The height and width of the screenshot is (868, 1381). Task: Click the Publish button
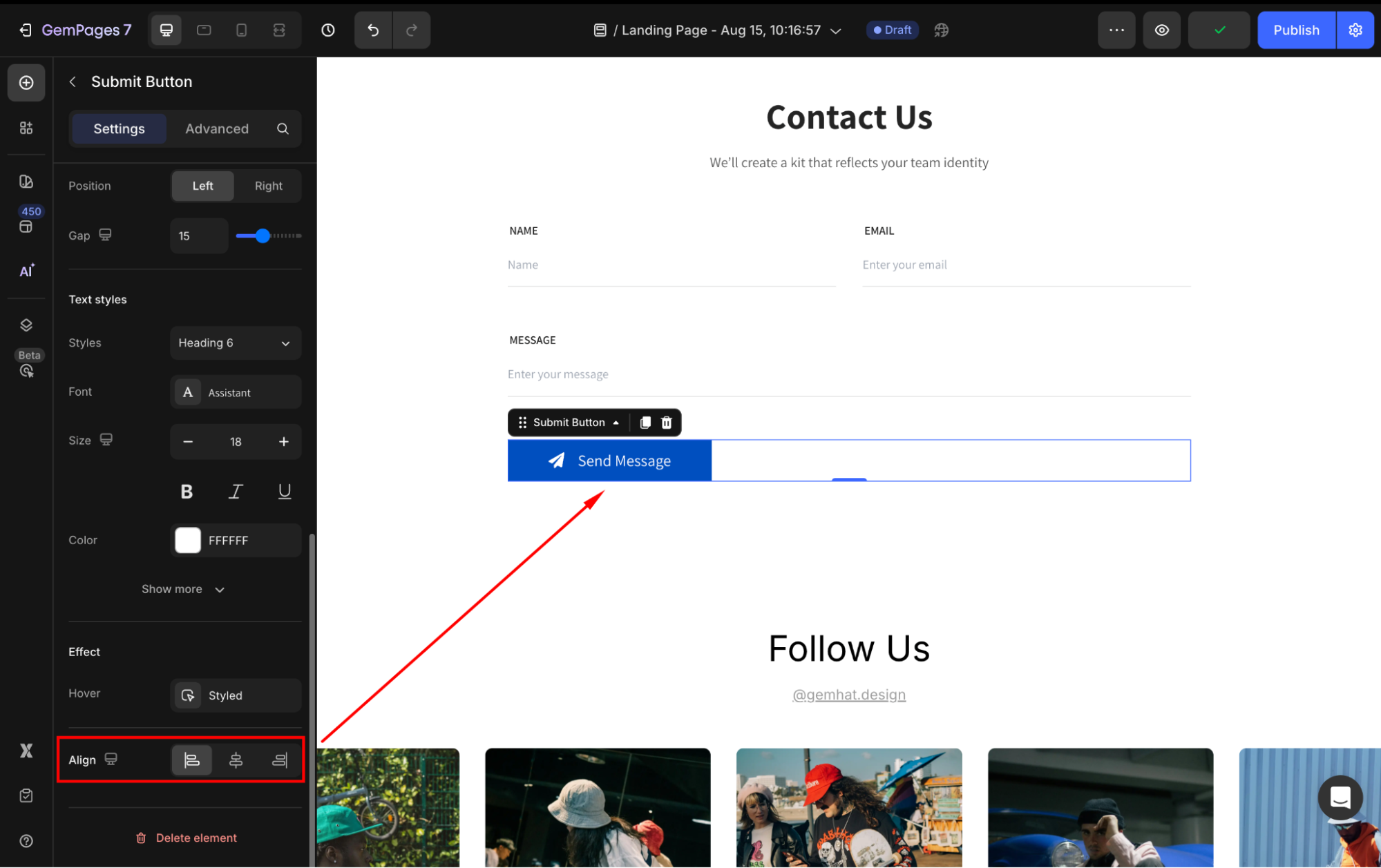pos(1295,30)
